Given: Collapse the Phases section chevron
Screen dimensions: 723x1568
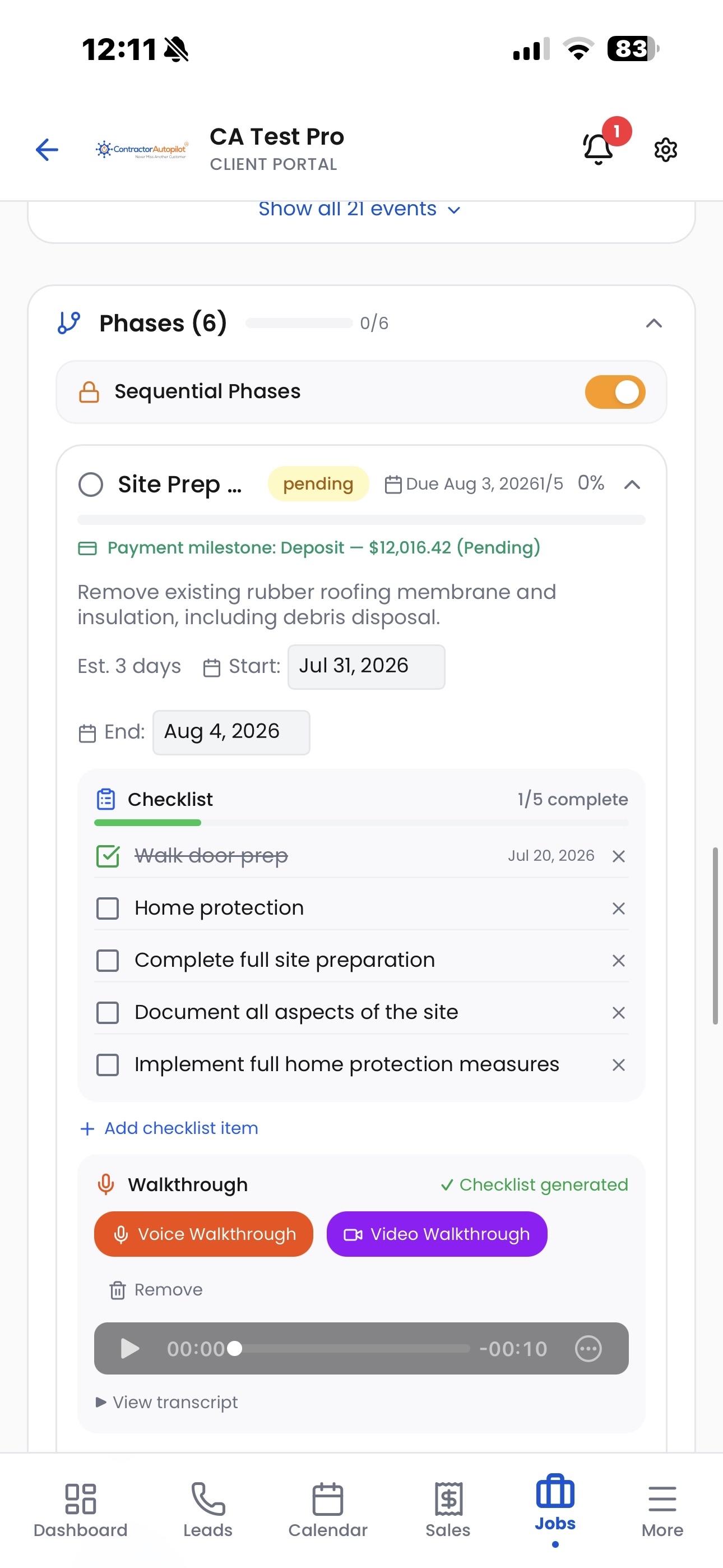Looking at the screenshot, I should [x=654, y=322].
